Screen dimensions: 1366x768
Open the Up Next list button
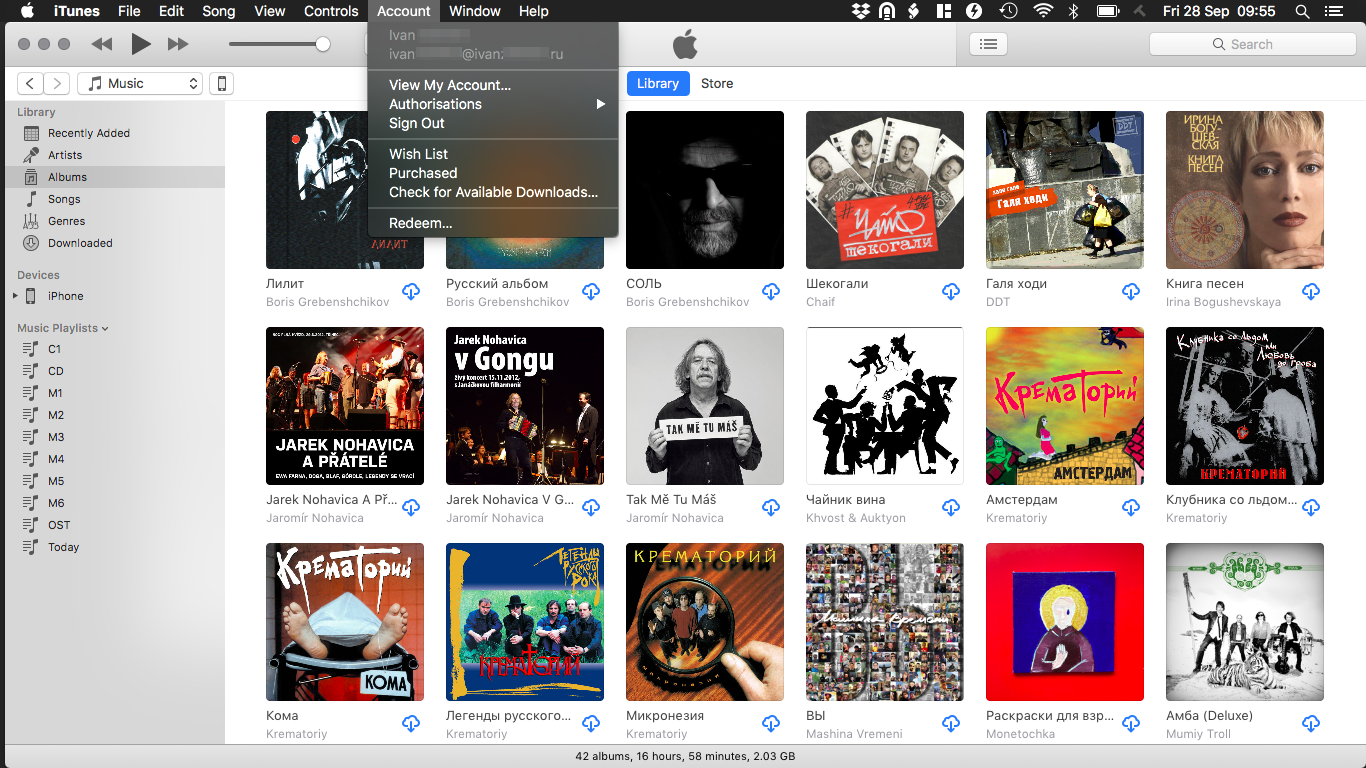[989, 44]
